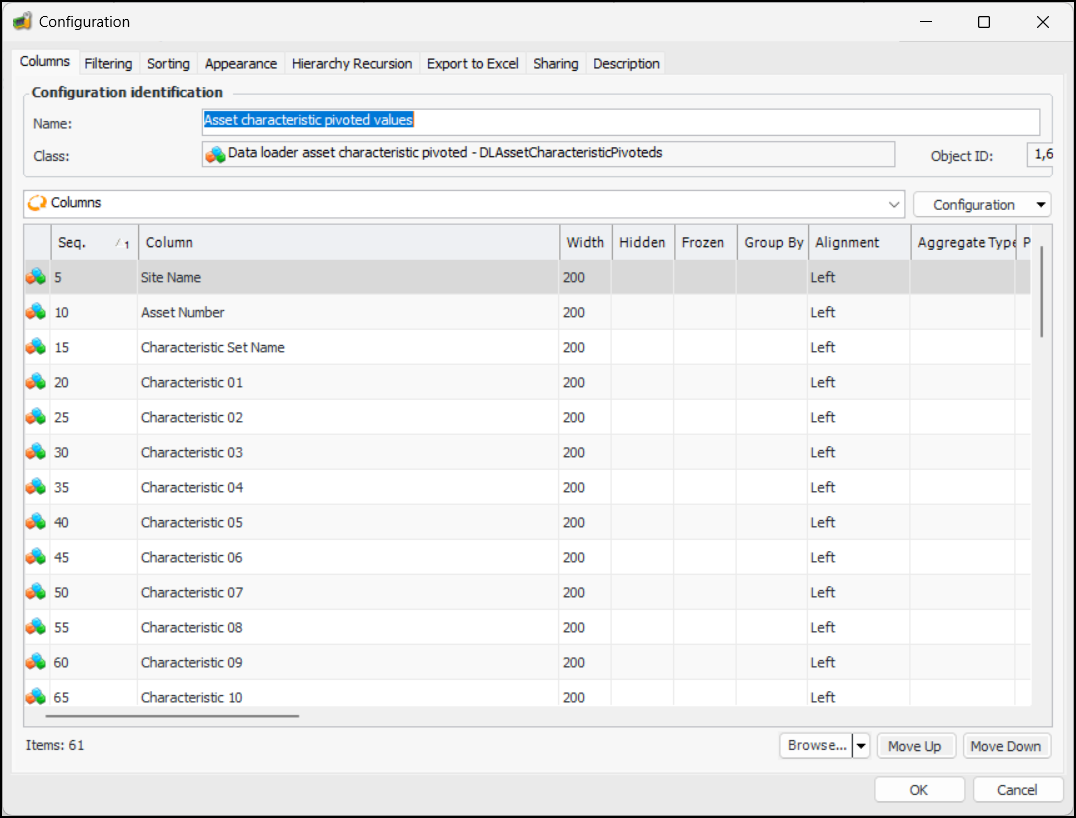Toggle Group By cell for Characteristic 02
The height and width of the screenshot is (818, 1076).
[x=772, y=417]
